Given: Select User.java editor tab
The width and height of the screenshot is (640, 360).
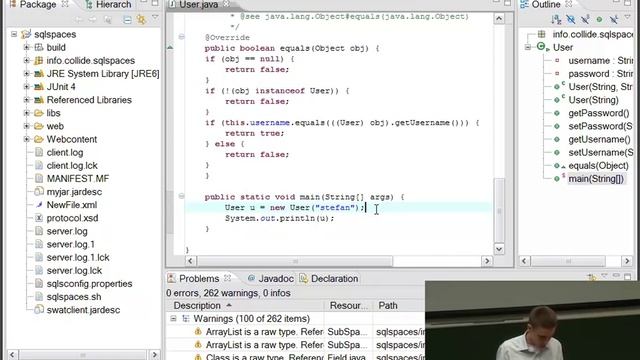Looking at the screenshot, I should [198, 4].
